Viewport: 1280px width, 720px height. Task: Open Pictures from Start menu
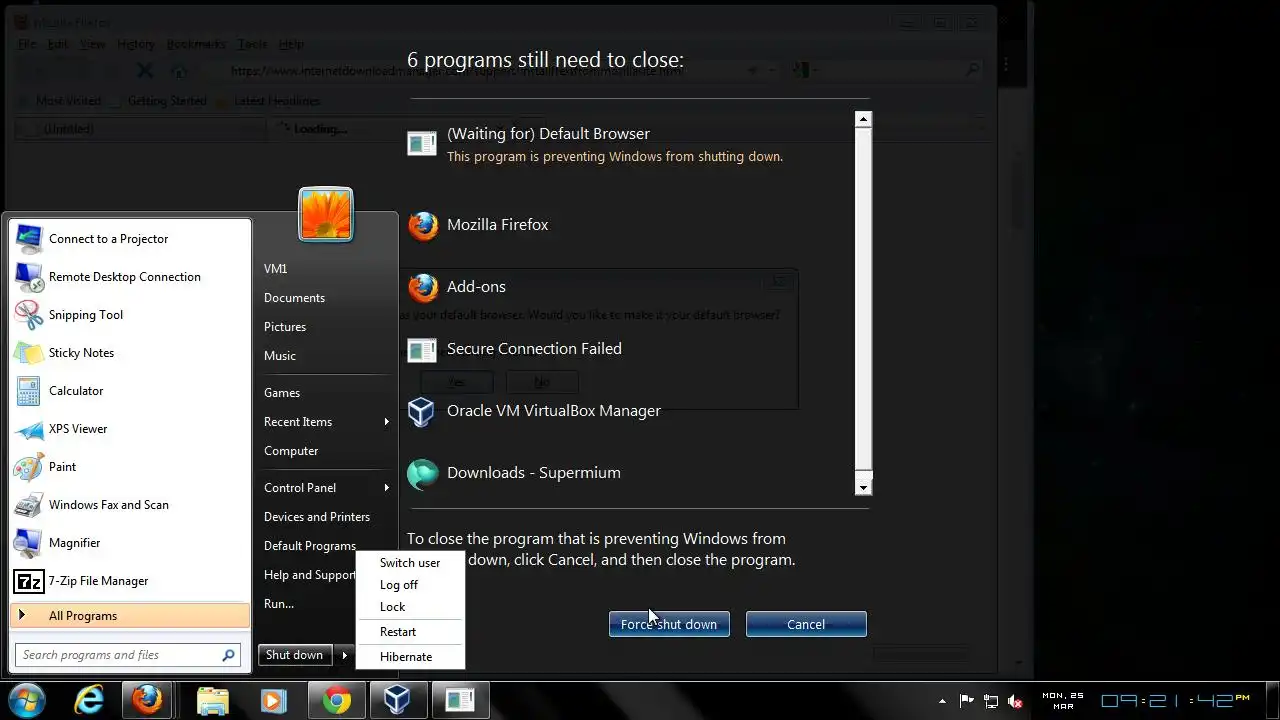(285, 327)
